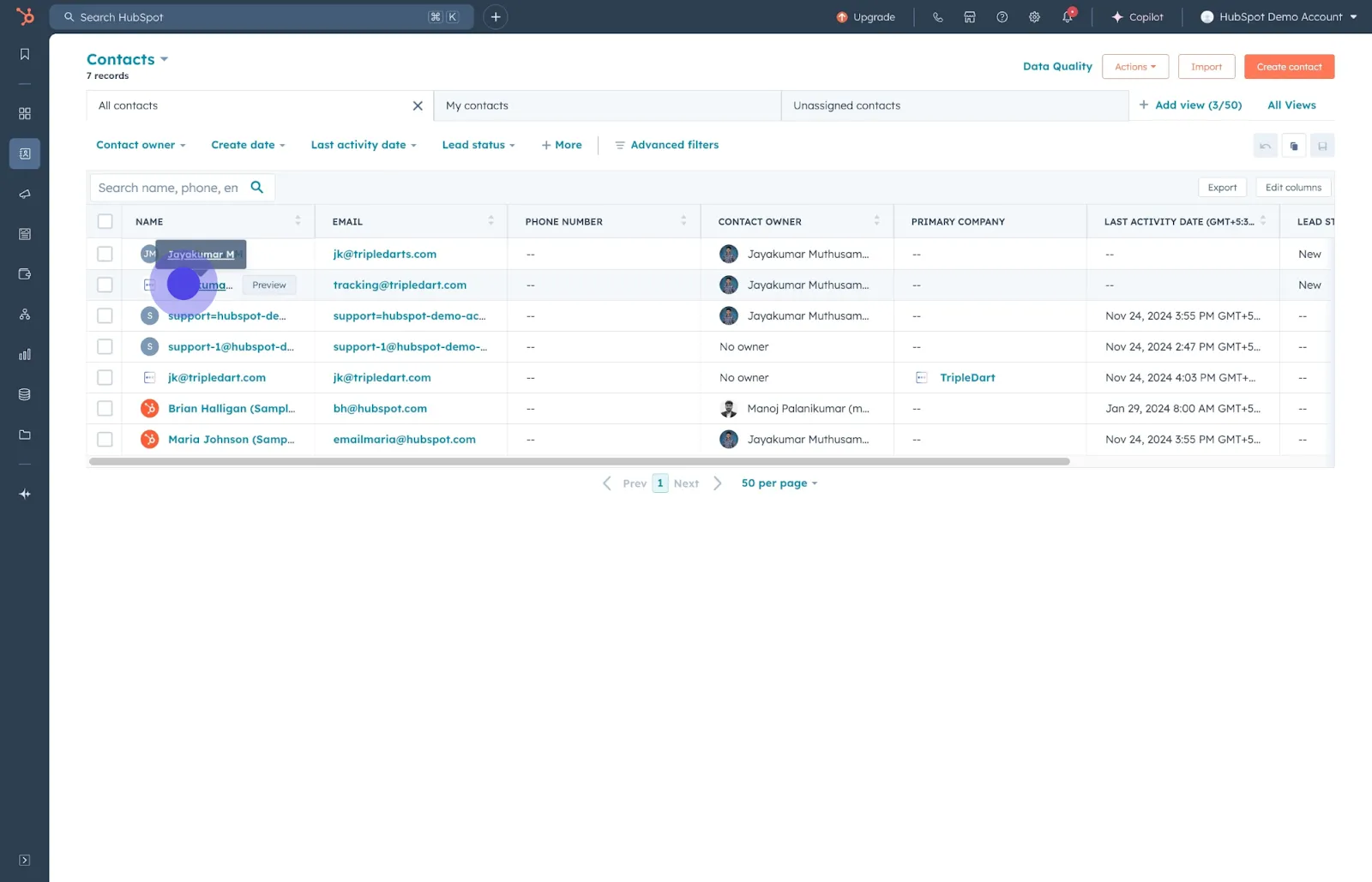Viewport: 1372px width, 882px height.
Task: Check the box for support-1@hubspot-d row
Action: pos(105,346)
